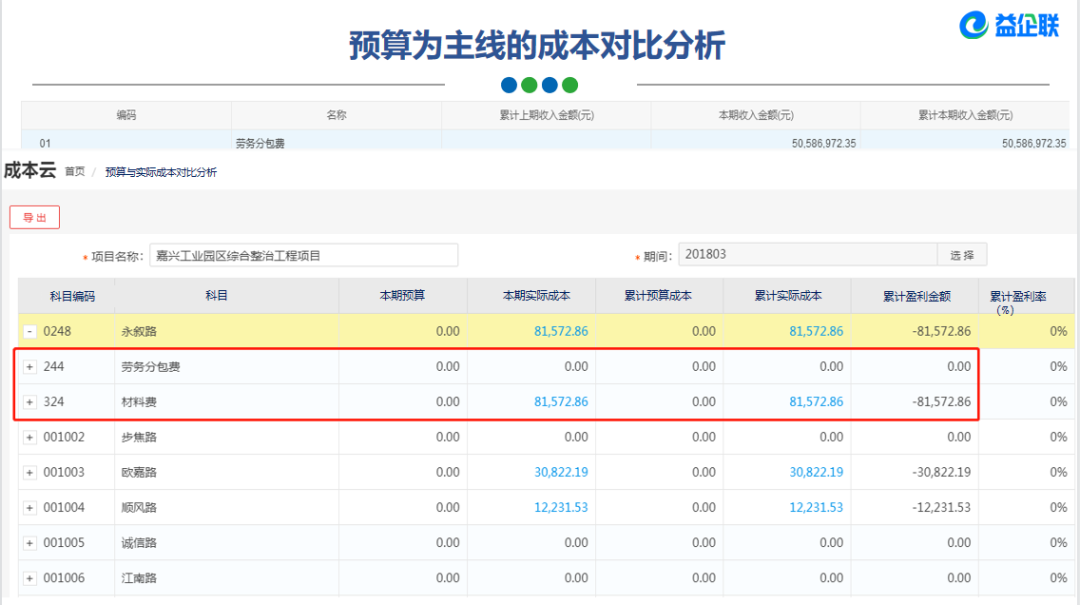This screenshot has width=1080, height=605.
Task: Click the 本期实际成本 column header
Action: (537, 296)
